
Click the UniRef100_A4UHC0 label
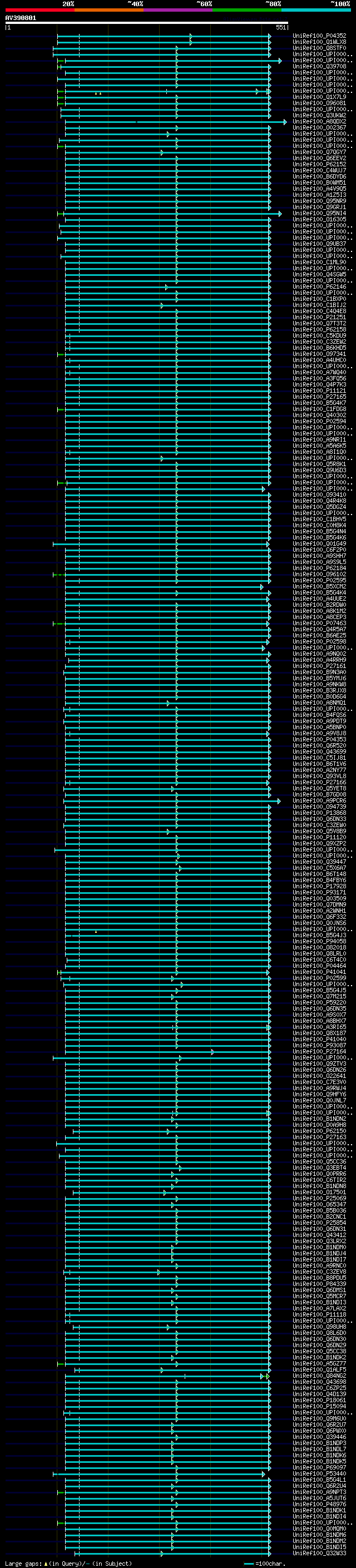319,360
